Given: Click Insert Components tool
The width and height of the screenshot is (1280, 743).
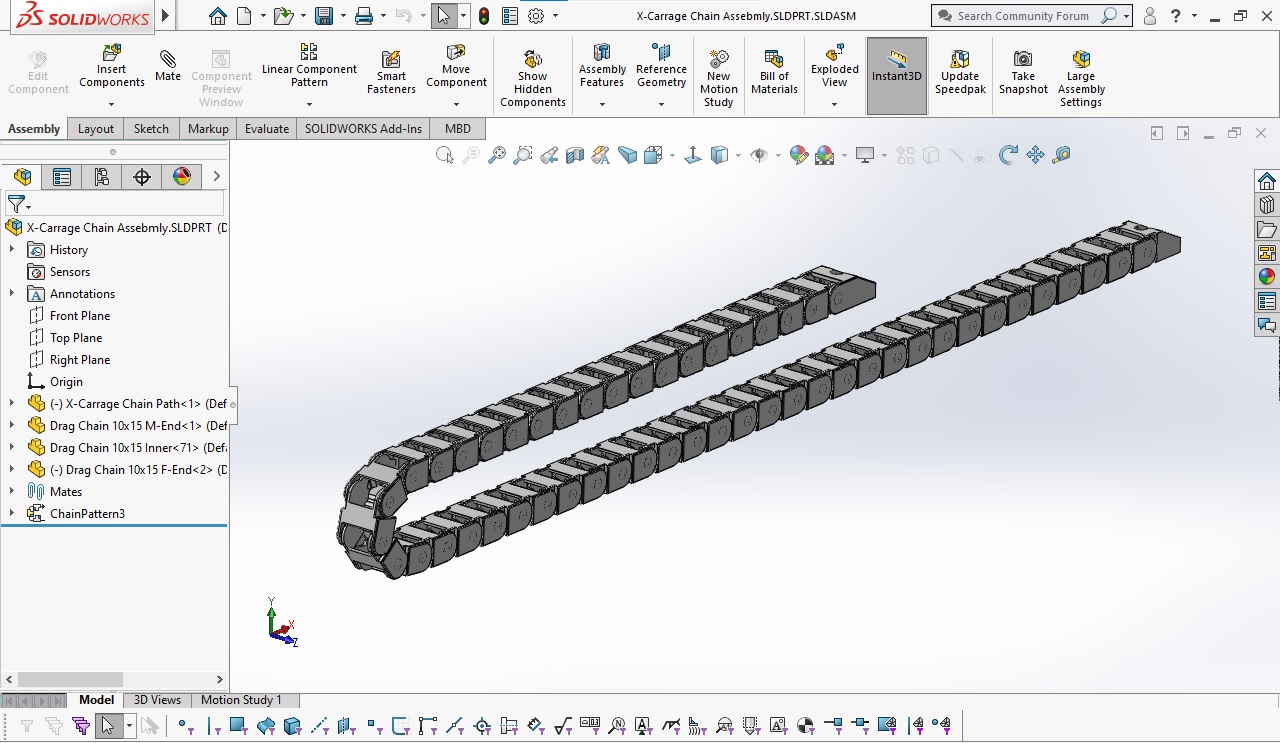Looking at the screenshot, I should [x=112, y=67].
